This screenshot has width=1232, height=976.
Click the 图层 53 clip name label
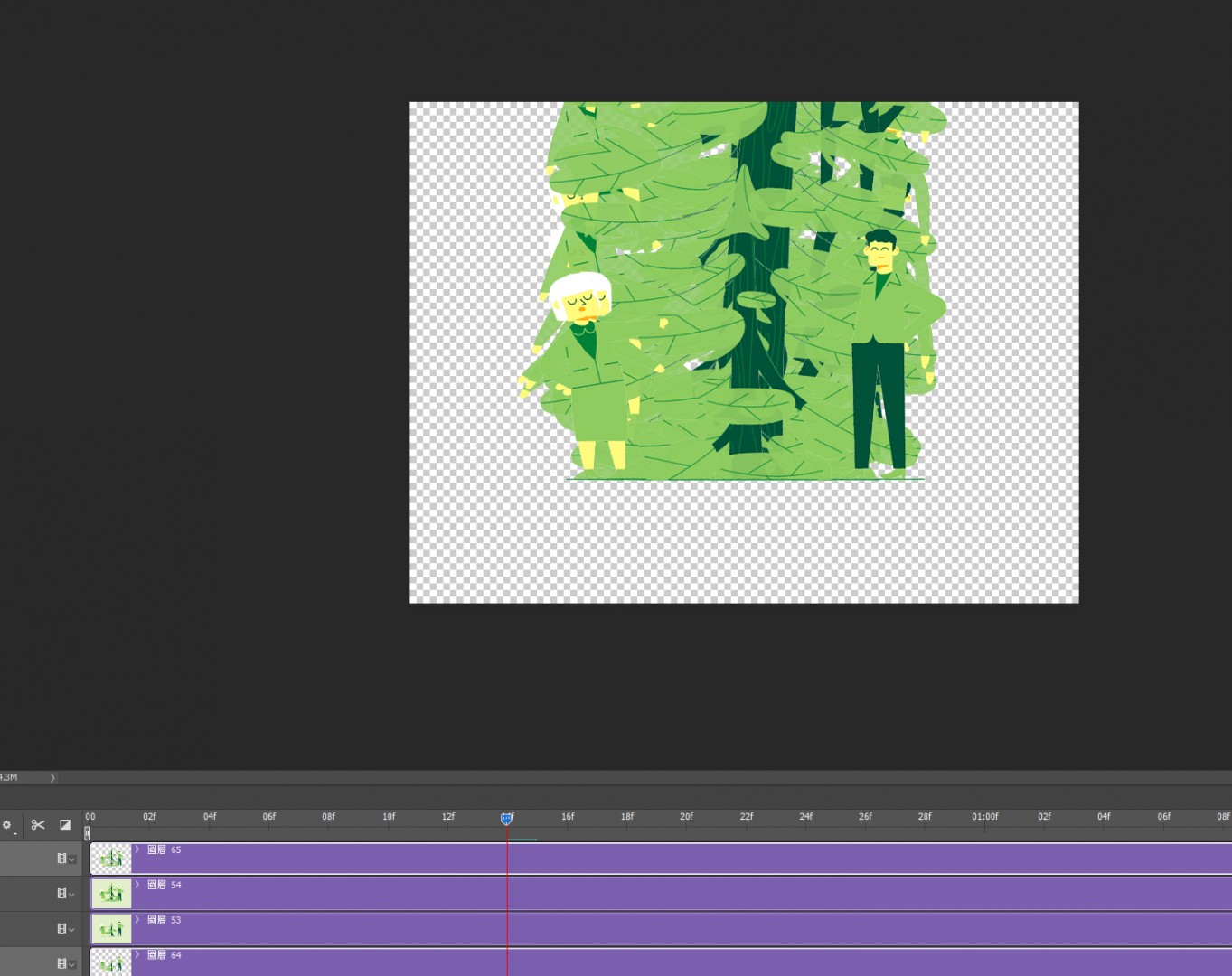(165, 920)
